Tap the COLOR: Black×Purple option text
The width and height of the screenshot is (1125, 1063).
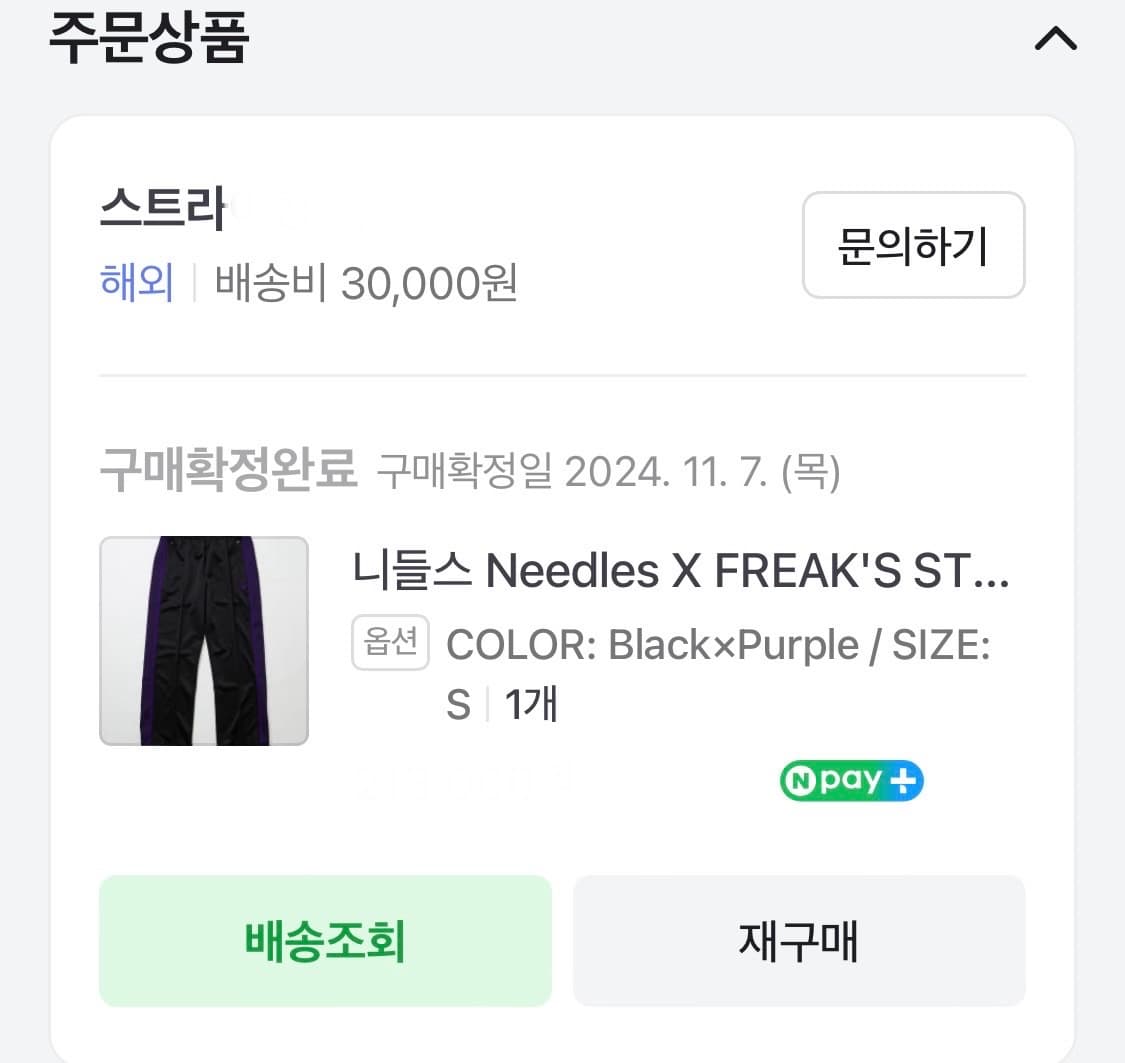point(652,645)
